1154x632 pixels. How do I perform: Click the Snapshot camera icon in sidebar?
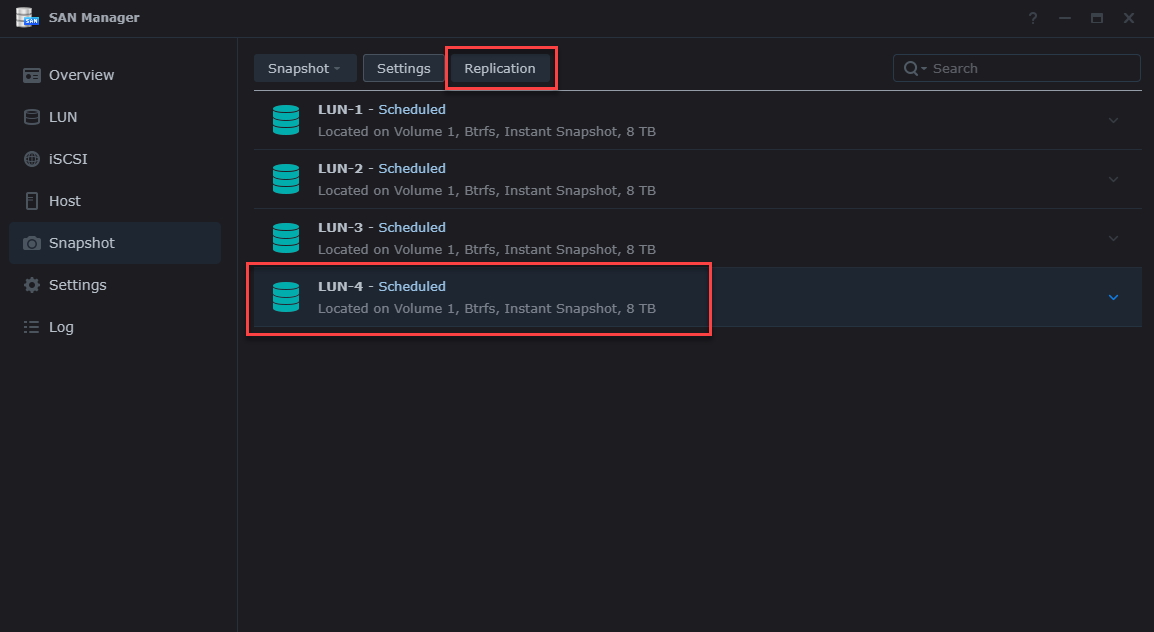(32, 243)
